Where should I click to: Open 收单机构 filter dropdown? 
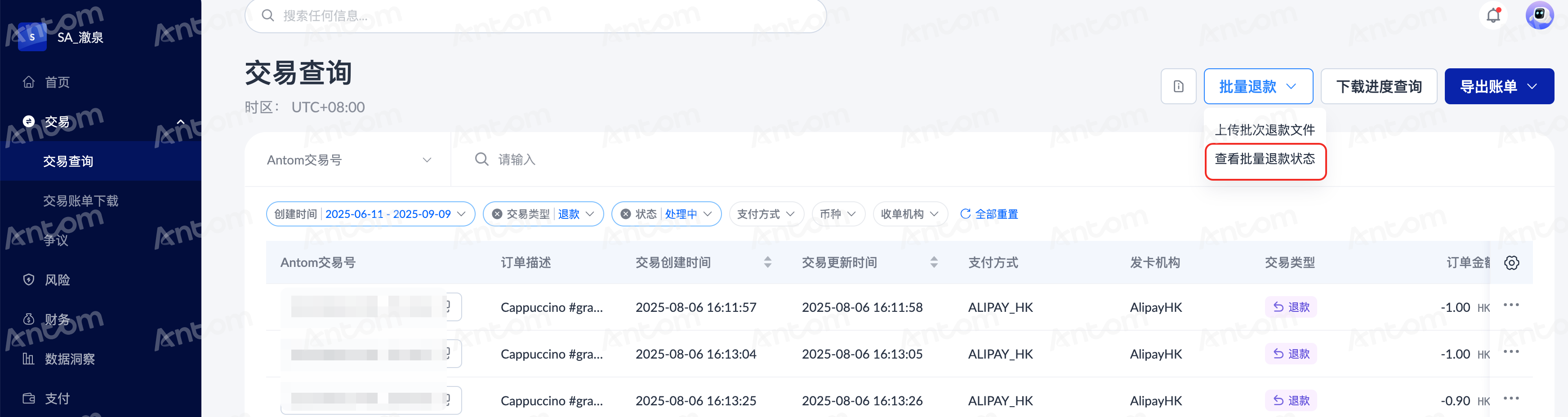(x=910, y=214)
